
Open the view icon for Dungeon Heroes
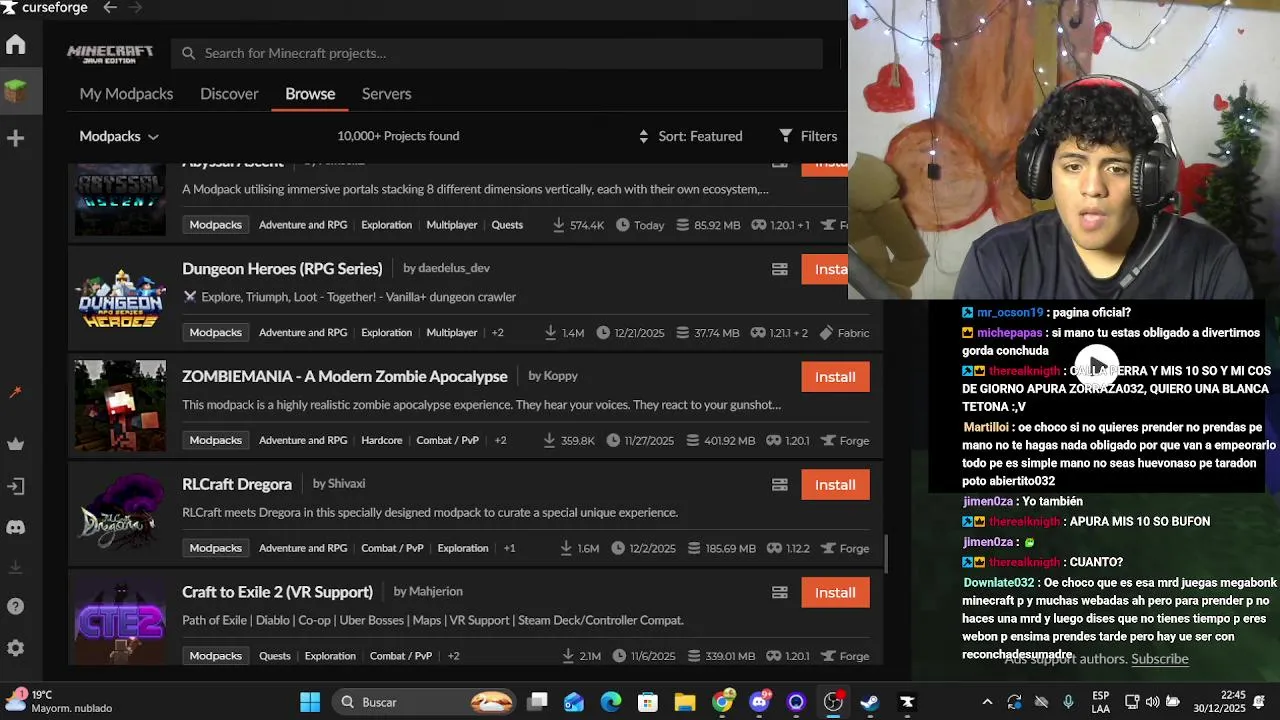click(x=780, y=269)
